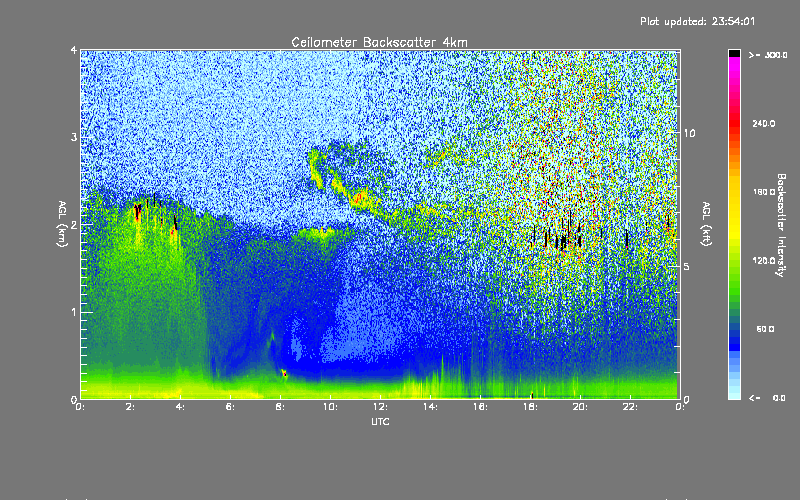Viewport: 800px width, 500px height.
Task: Click the '8:' UTC hour tick label
Action: 280,407
